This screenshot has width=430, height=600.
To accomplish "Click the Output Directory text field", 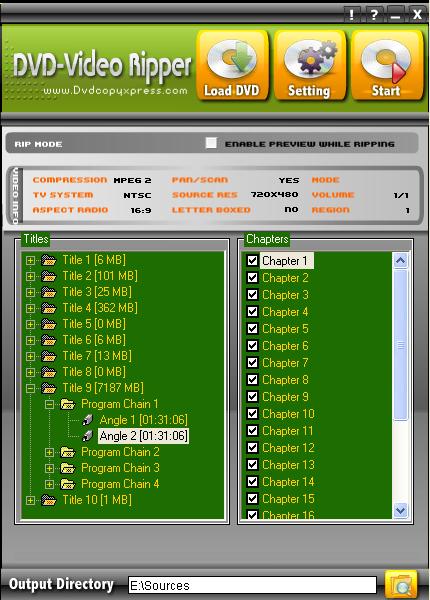I will [x=252, y=585].
